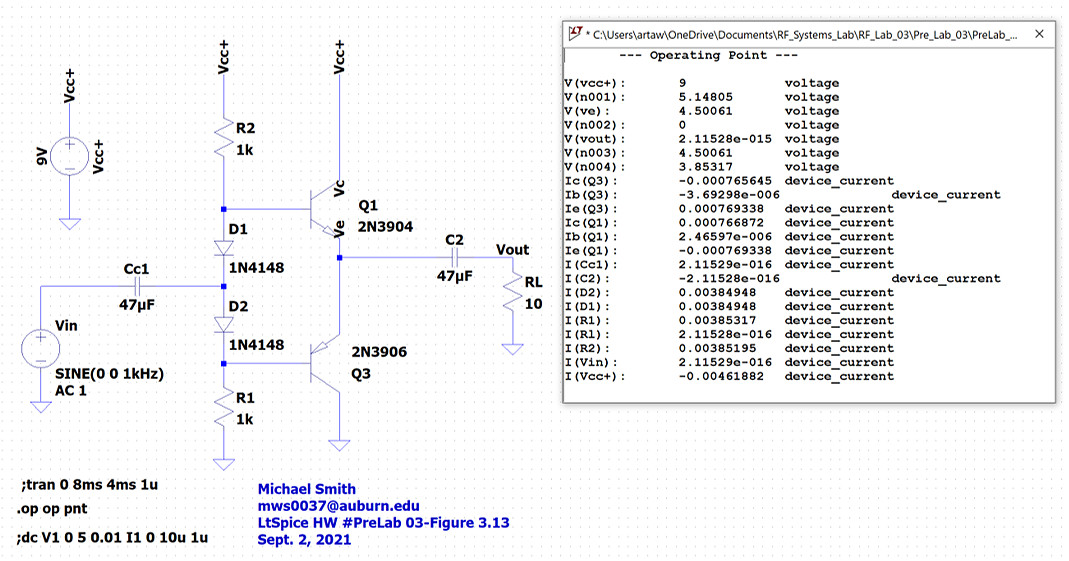Image resolution: width=1069 pixels, height=561 pixels.
Task: Select the I(Vcc+) row showing -0.00461882
Action: coord(729,376)
